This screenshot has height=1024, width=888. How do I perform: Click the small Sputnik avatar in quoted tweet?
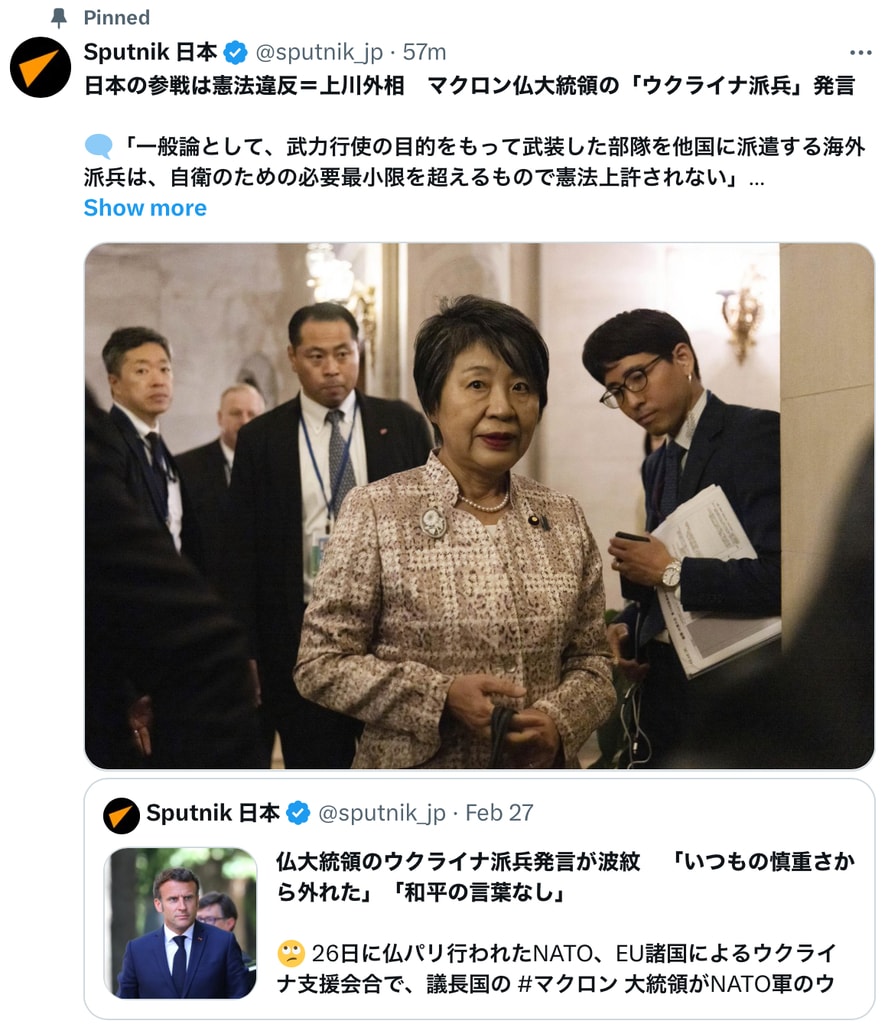pos(121,816)
